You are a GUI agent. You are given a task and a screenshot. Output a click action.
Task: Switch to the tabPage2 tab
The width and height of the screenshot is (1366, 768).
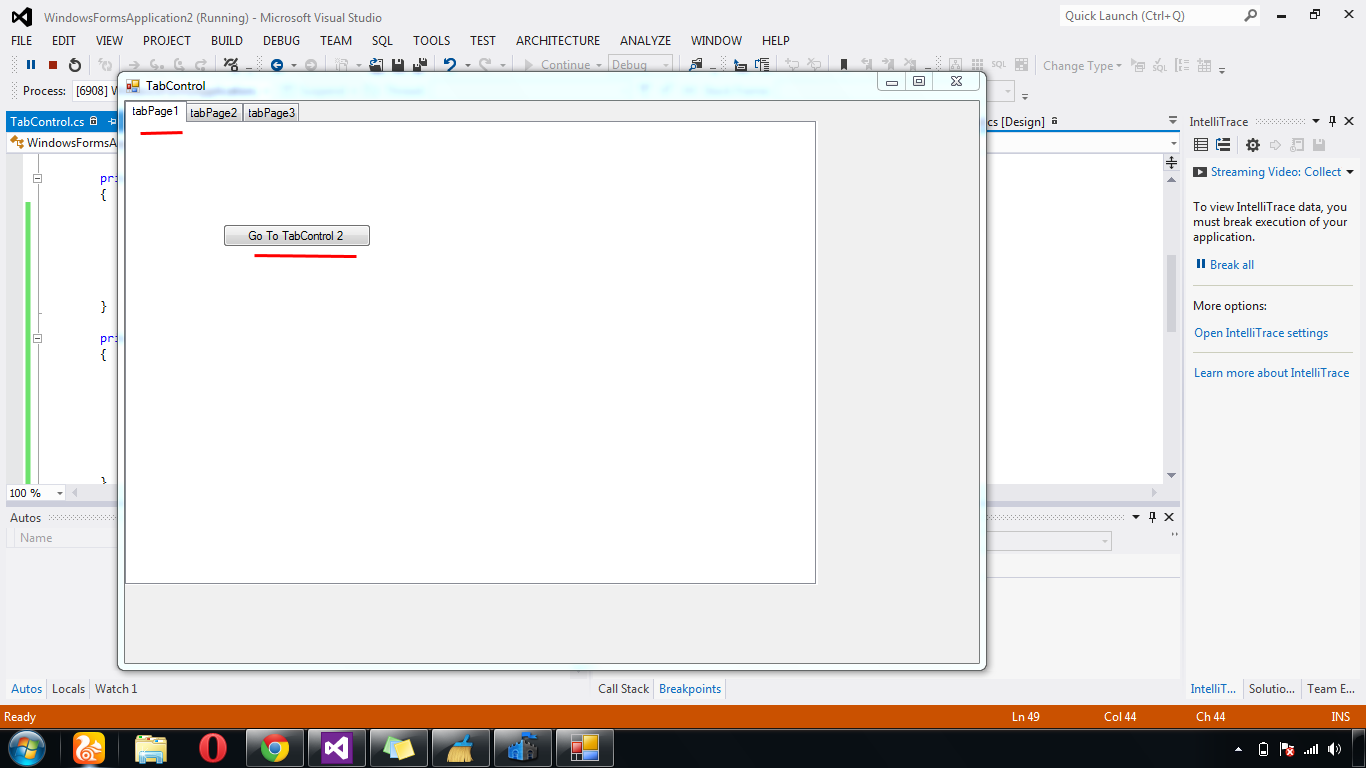(x=213, y=112)
